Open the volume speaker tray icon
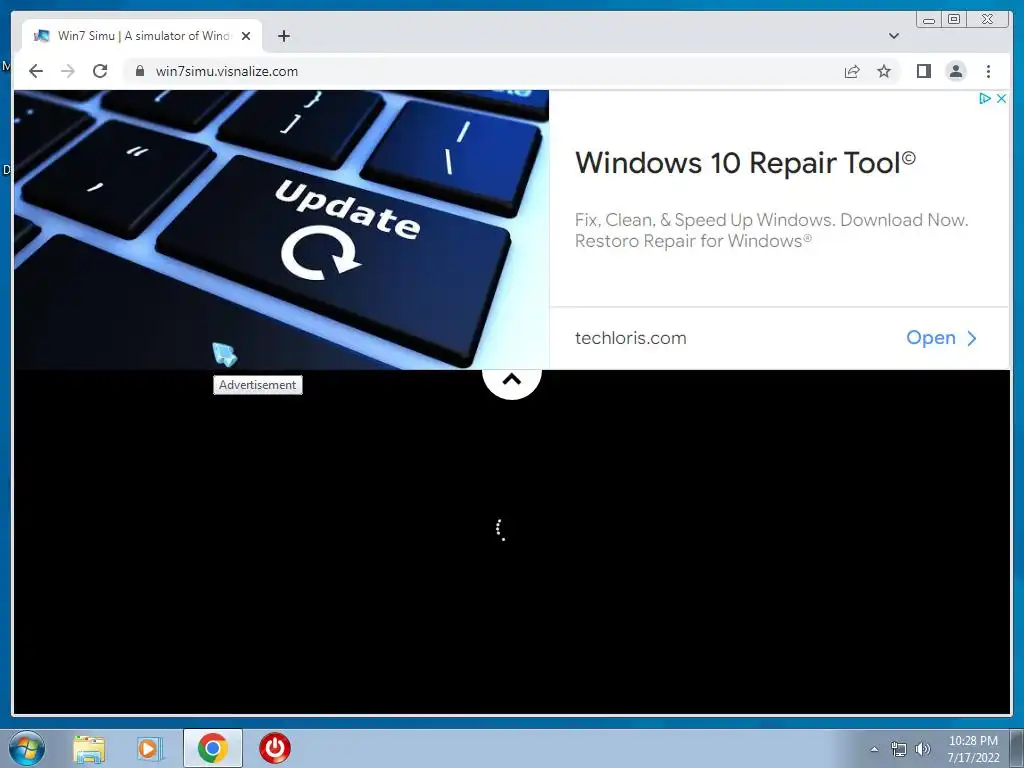This screenshot has width=1024, height=768. 923,749
